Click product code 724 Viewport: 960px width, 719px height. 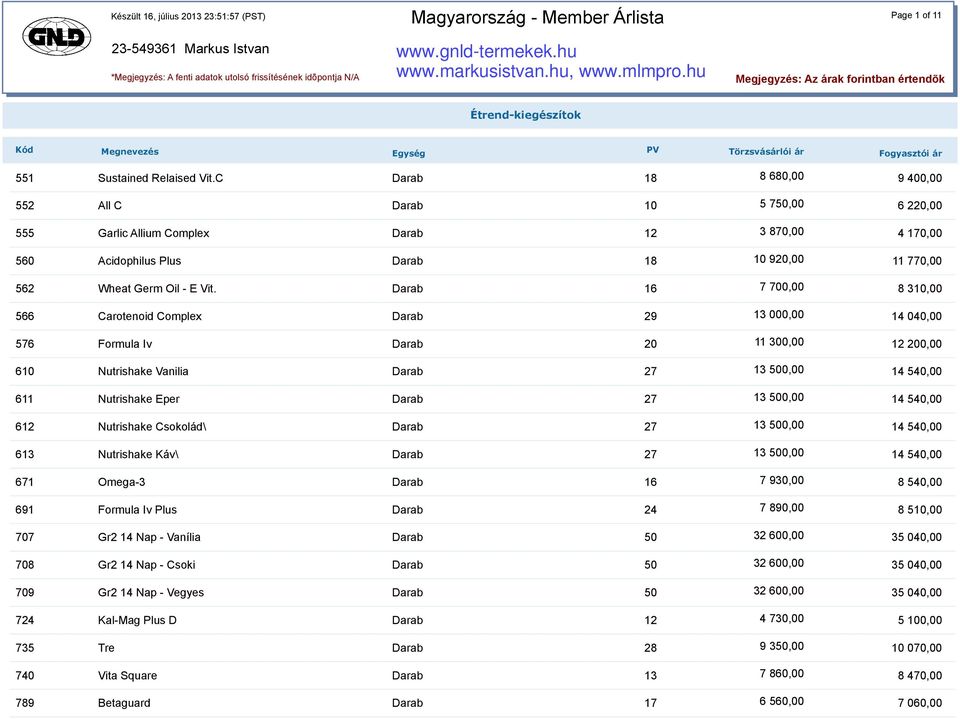pos(24,620)
